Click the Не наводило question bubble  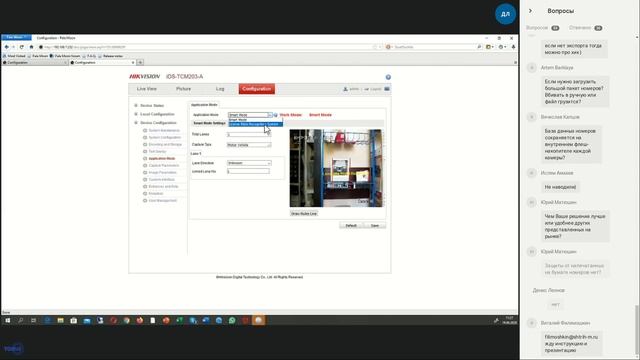560,187
